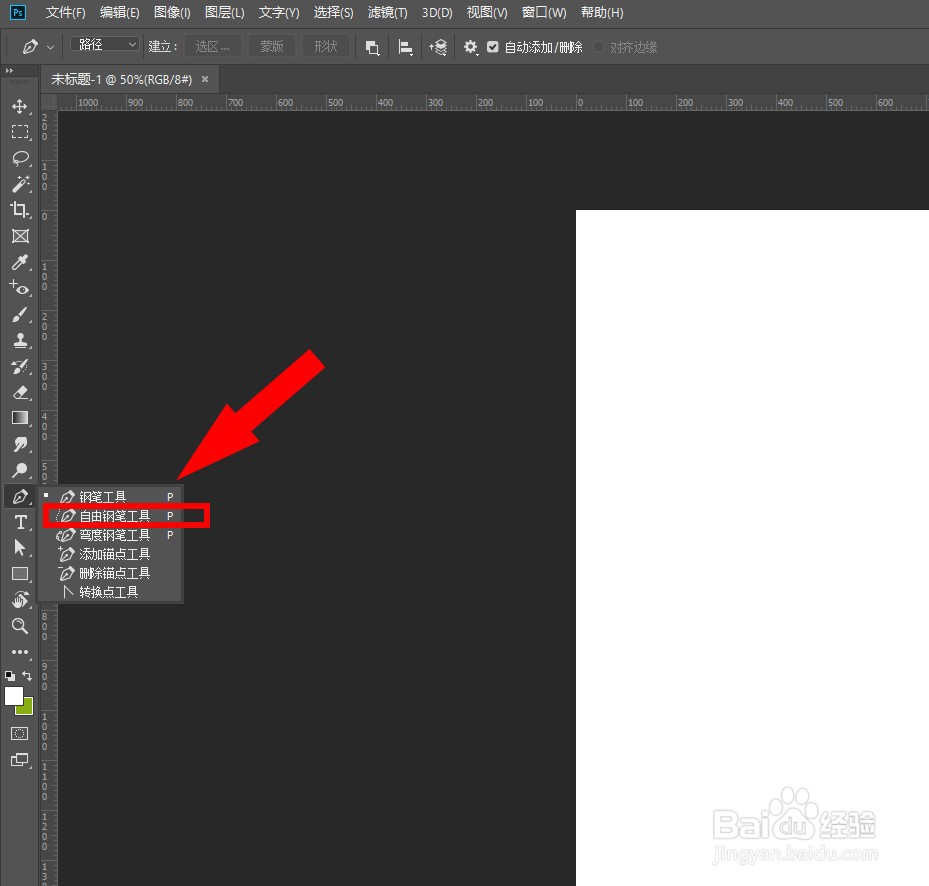This screenshot has width=929, height=886.
Task: Open the 图像(I) menu
Action: tap(172, 12)
